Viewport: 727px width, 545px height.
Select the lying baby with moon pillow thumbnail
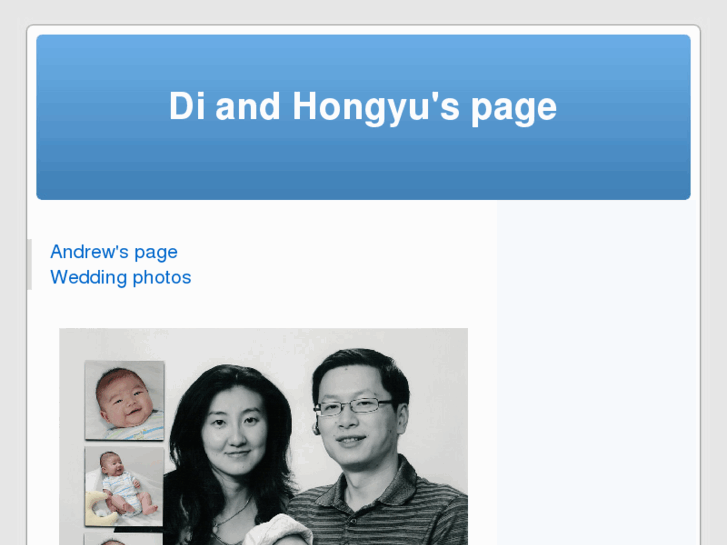tap(124, 487)
